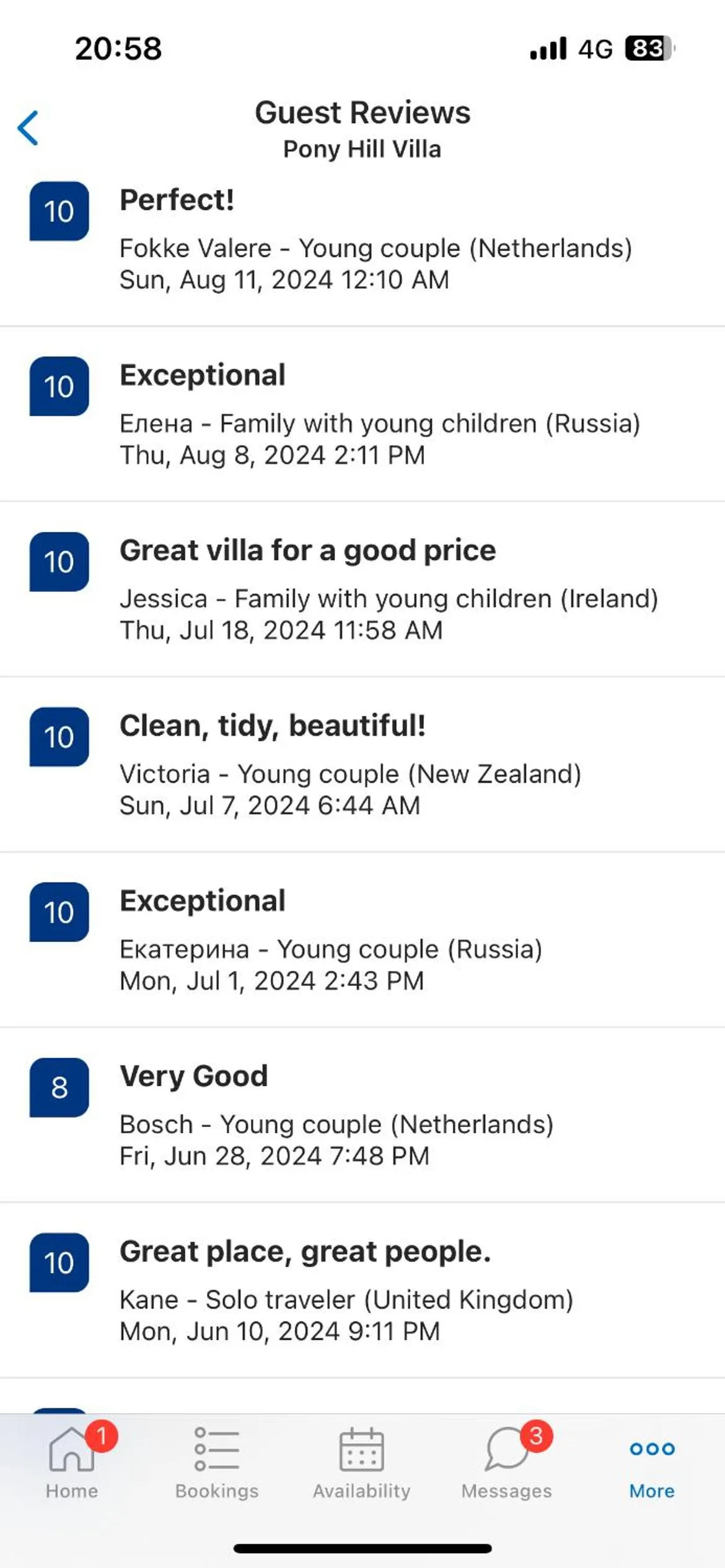Tap the red notification badge on Home

pyautogui.click(x=102, y=1435)
